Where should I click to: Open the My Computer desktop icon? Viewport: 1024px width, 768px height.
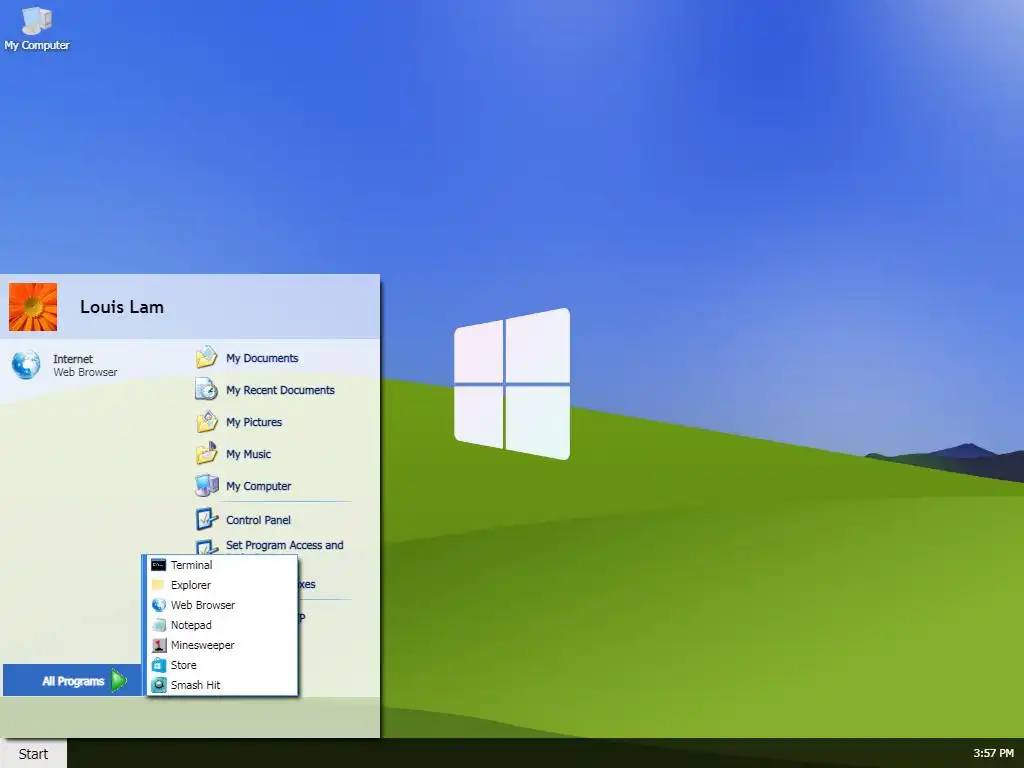37,28
